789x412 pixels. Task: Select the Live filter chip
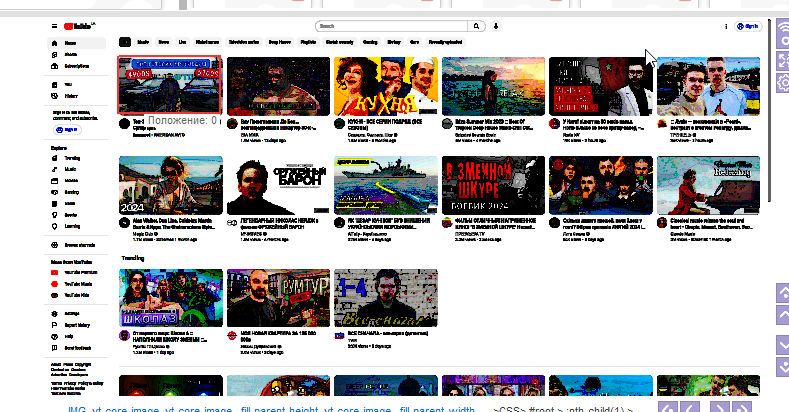click(182, 43)
